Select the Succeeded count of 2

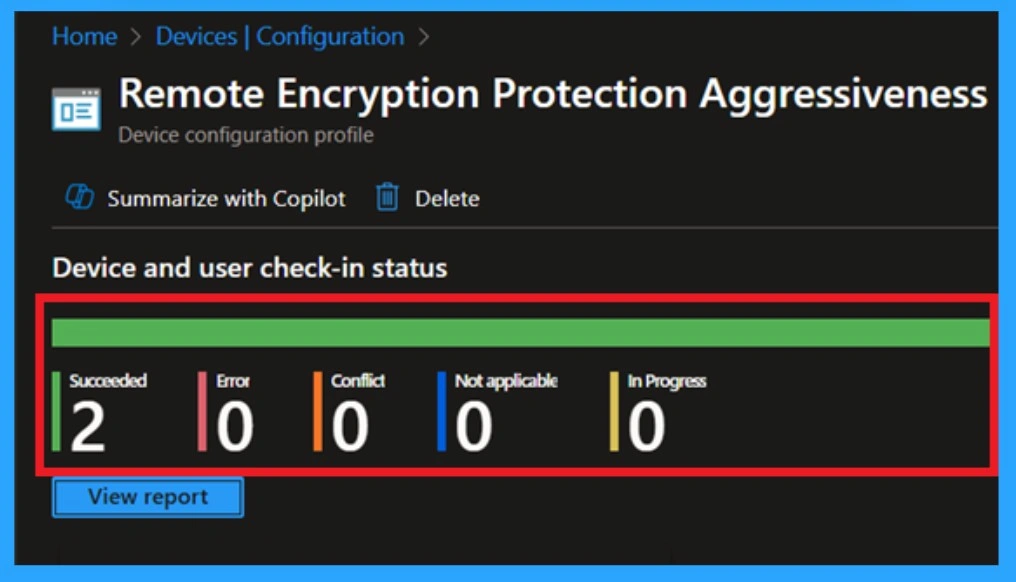(87, 425)
